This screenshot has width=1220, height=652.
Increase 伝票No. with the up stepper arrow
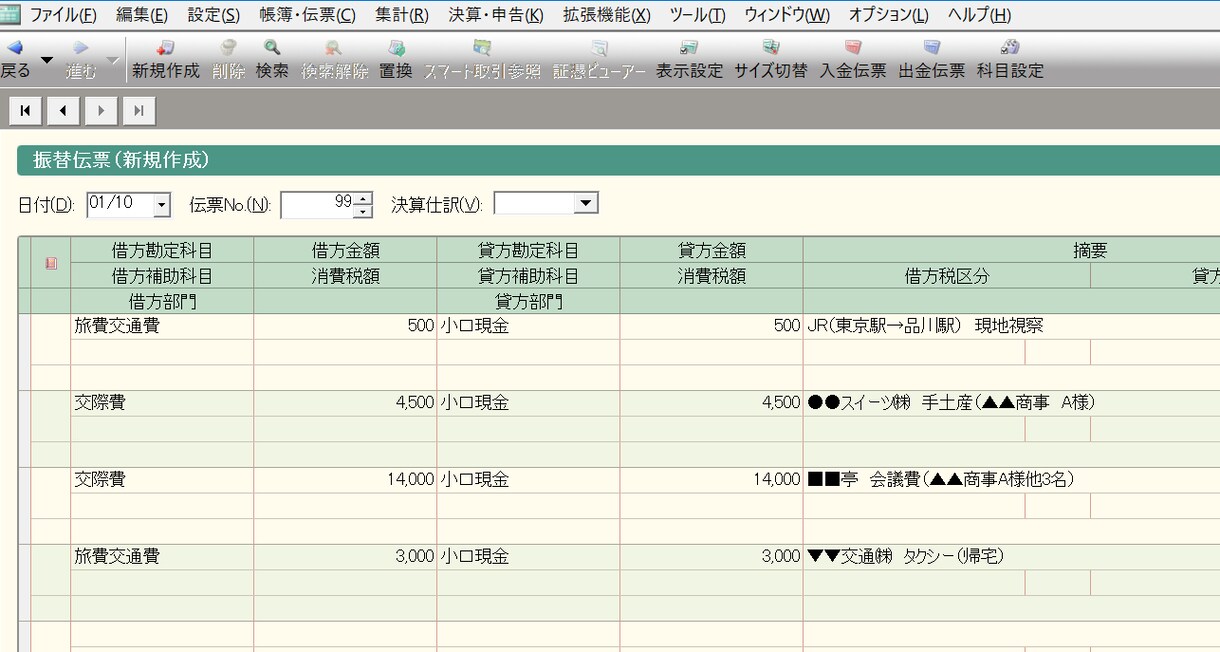[x=364, y=198]
